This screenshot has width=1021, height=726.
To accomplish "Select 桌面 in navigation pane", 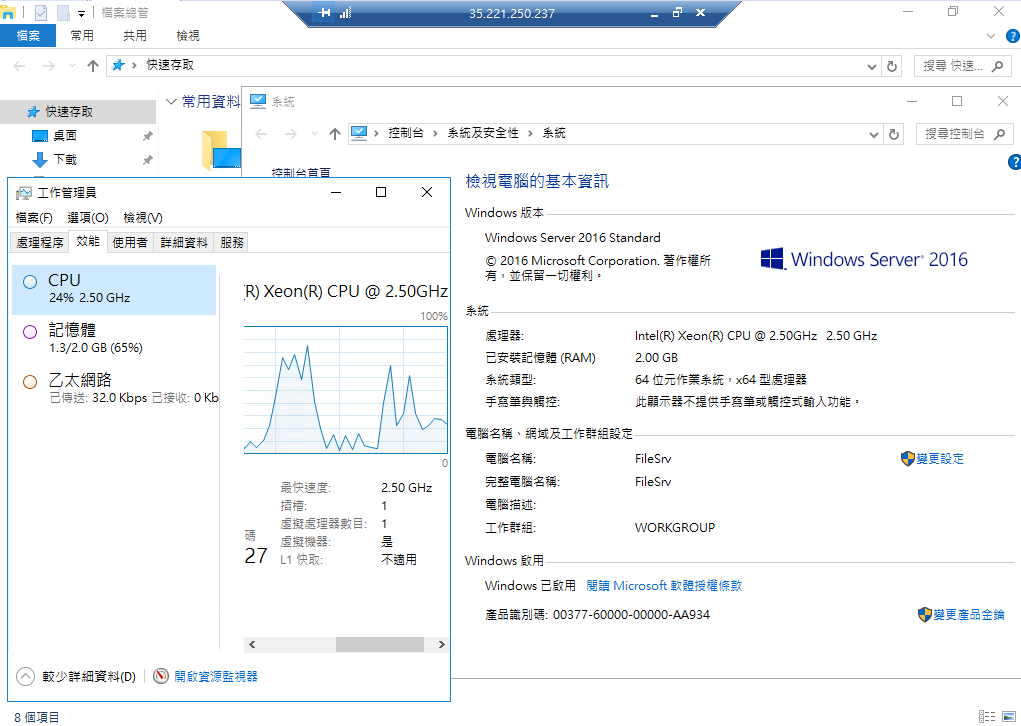I will [x=65, y=135].
